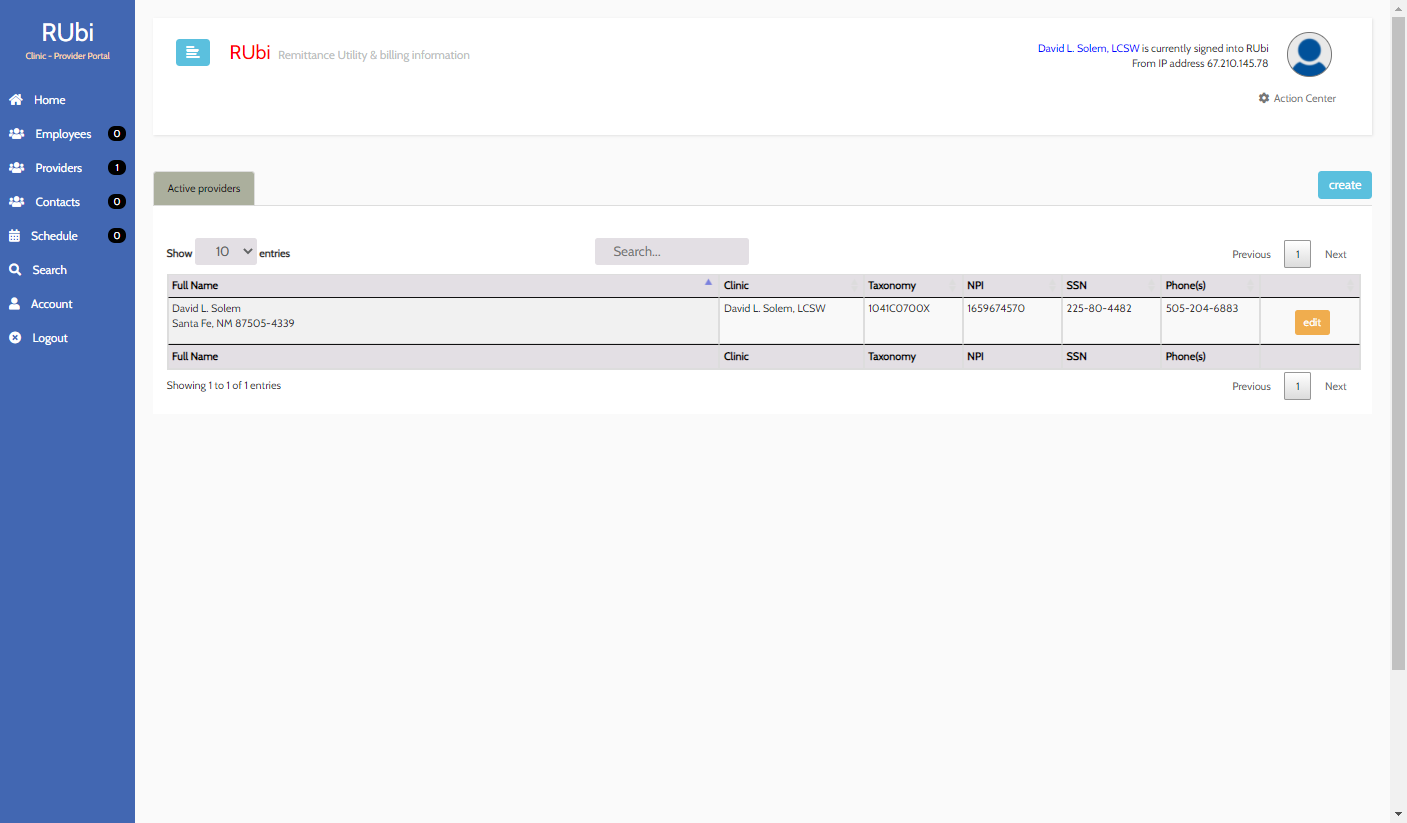Click the create provider button
The width and height of the screenshot is (1407, 823).
click(1344, 185)
